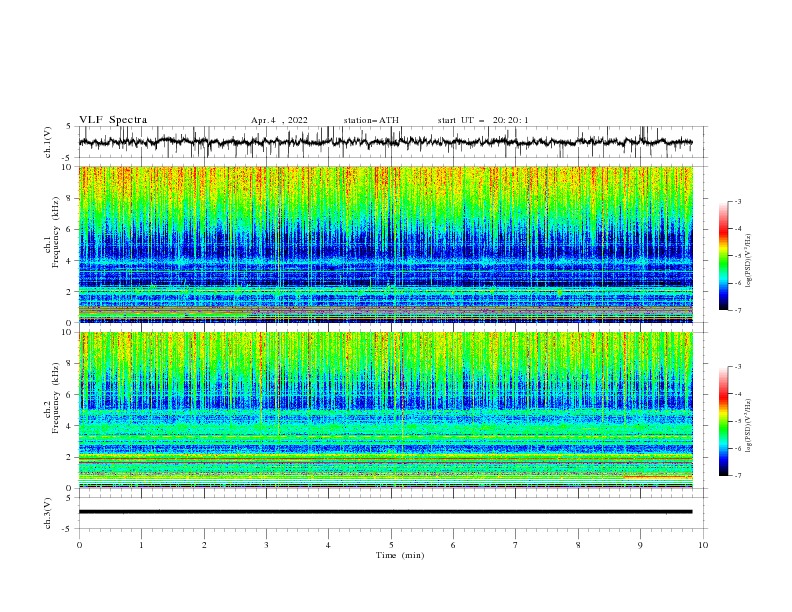Click time axis tick label "1"
792x612 pixels.
pos(141,545)
